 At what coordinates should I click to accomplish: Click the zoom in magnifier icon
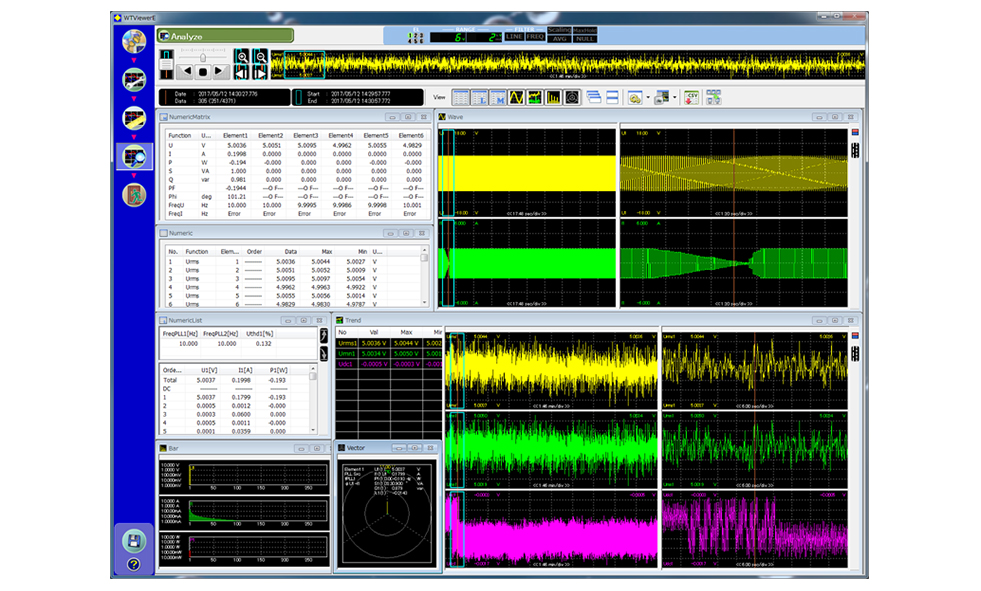pyautogui.click(x=243, y=56)
